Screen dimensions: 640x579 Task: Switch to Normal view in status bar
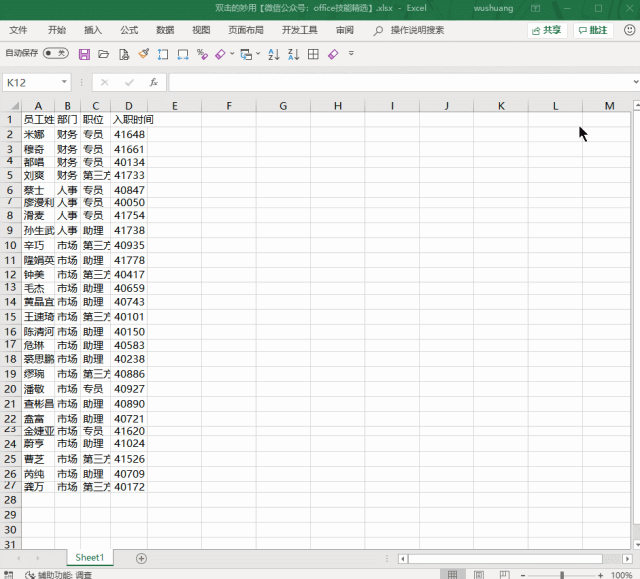click(x=453, y=575)
